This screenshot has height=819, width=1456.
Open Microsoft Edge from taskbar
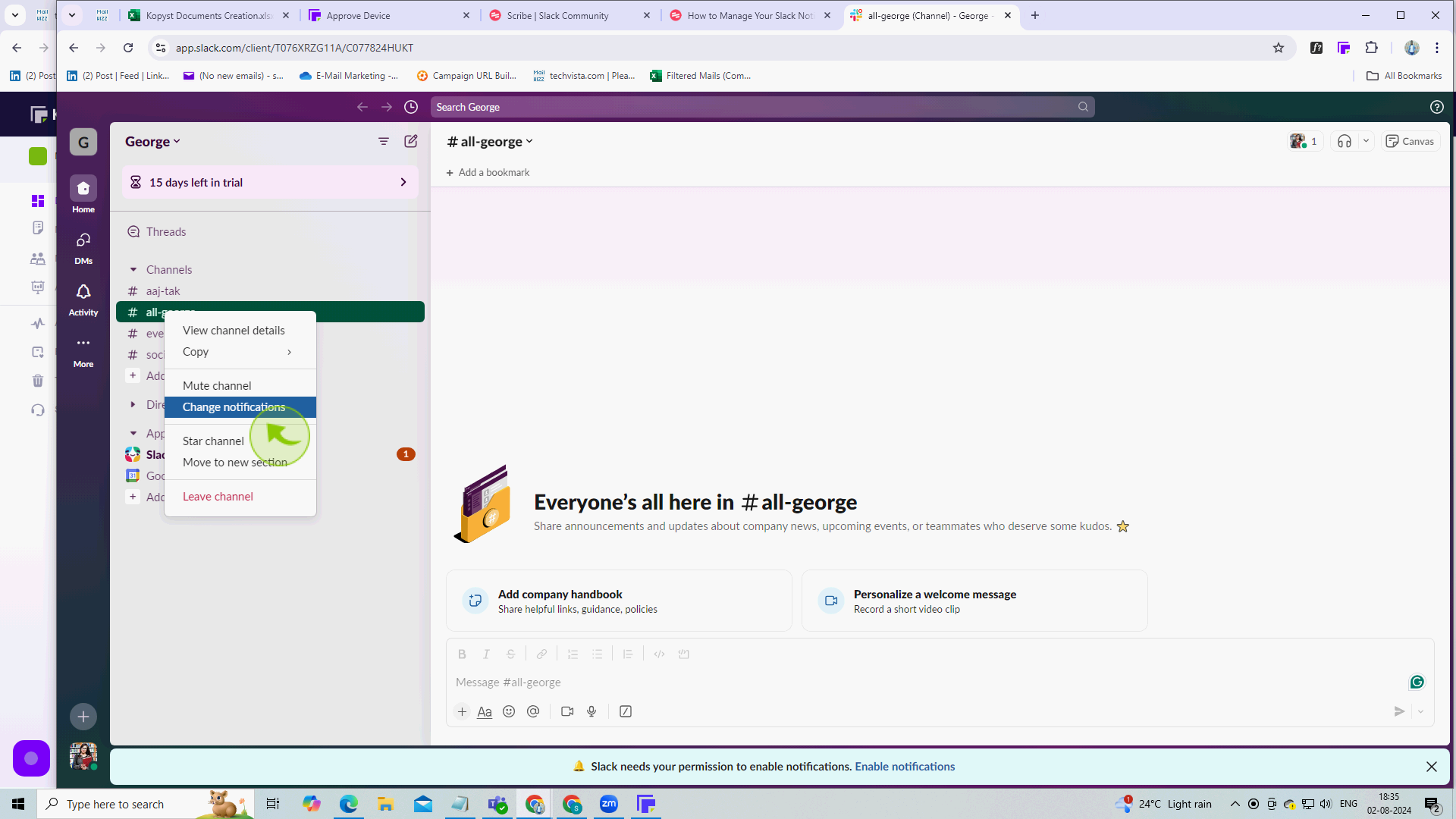click(x=348, y=804)
